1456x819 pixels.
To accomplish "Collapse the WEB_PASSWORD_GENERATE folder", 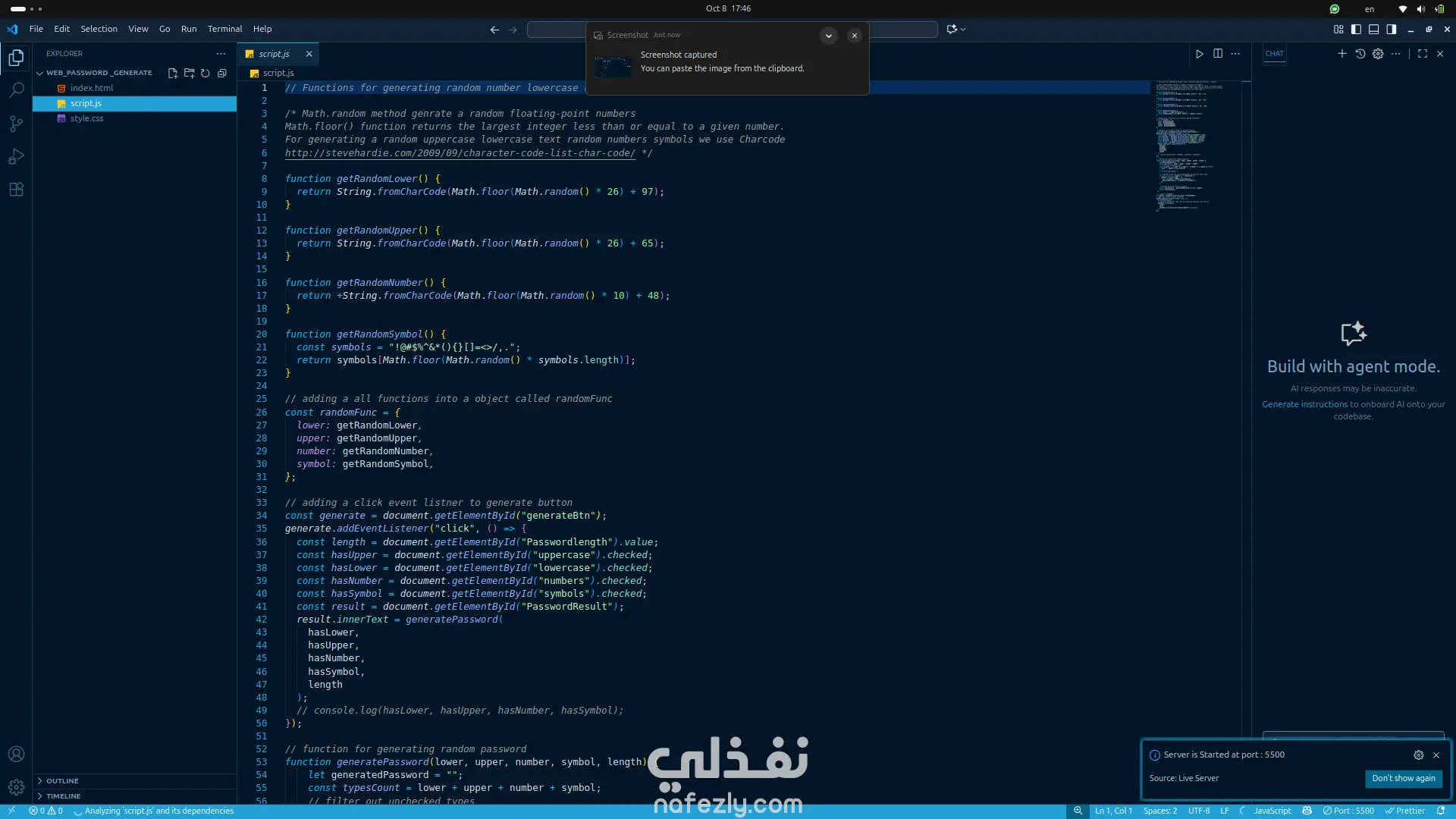I will click(x=39, y=74).
